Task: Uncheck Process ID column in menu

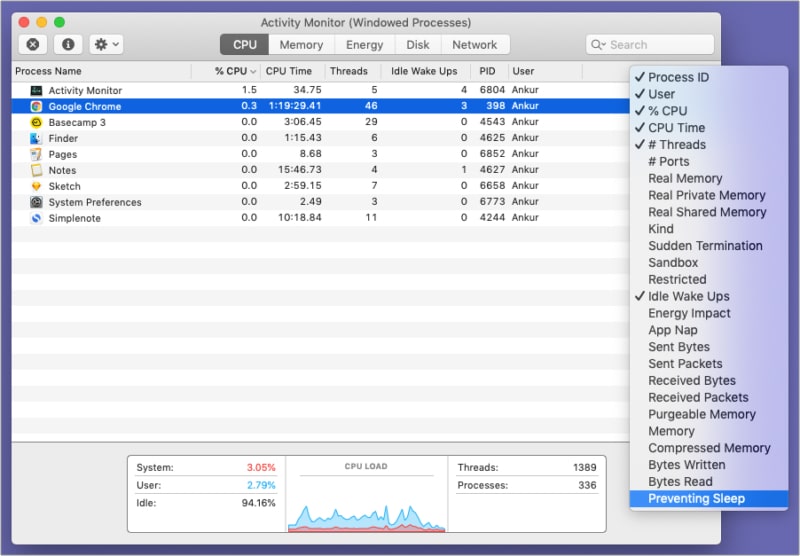Action: pos(678,77)
